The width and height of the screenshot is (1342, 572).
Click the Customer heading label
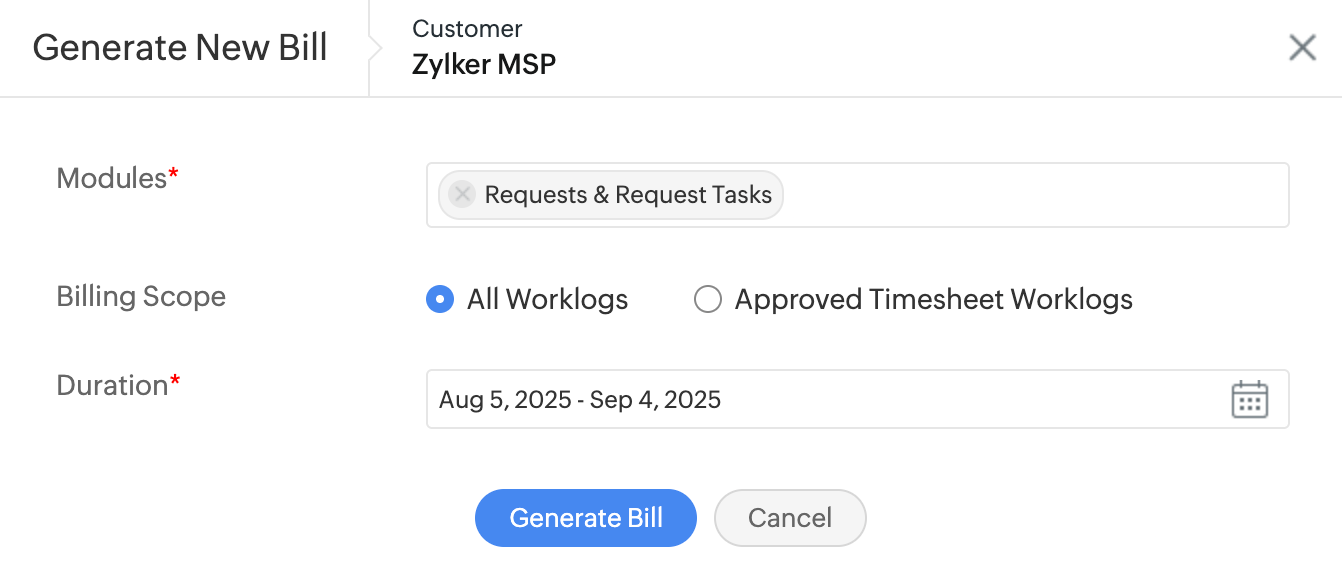[x=467, y=29]
